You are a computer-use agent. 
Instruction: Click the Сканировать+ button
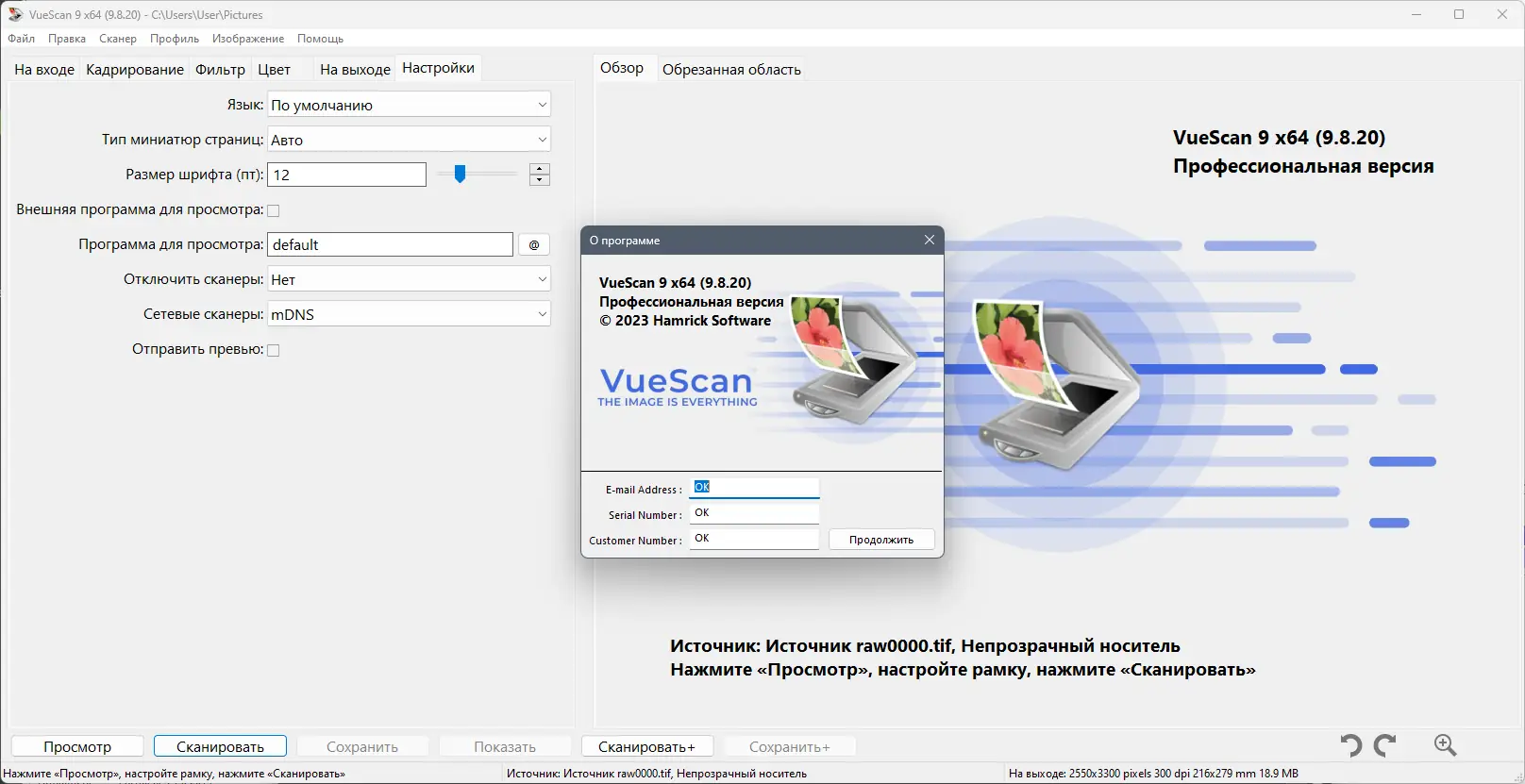click(647, 746)
